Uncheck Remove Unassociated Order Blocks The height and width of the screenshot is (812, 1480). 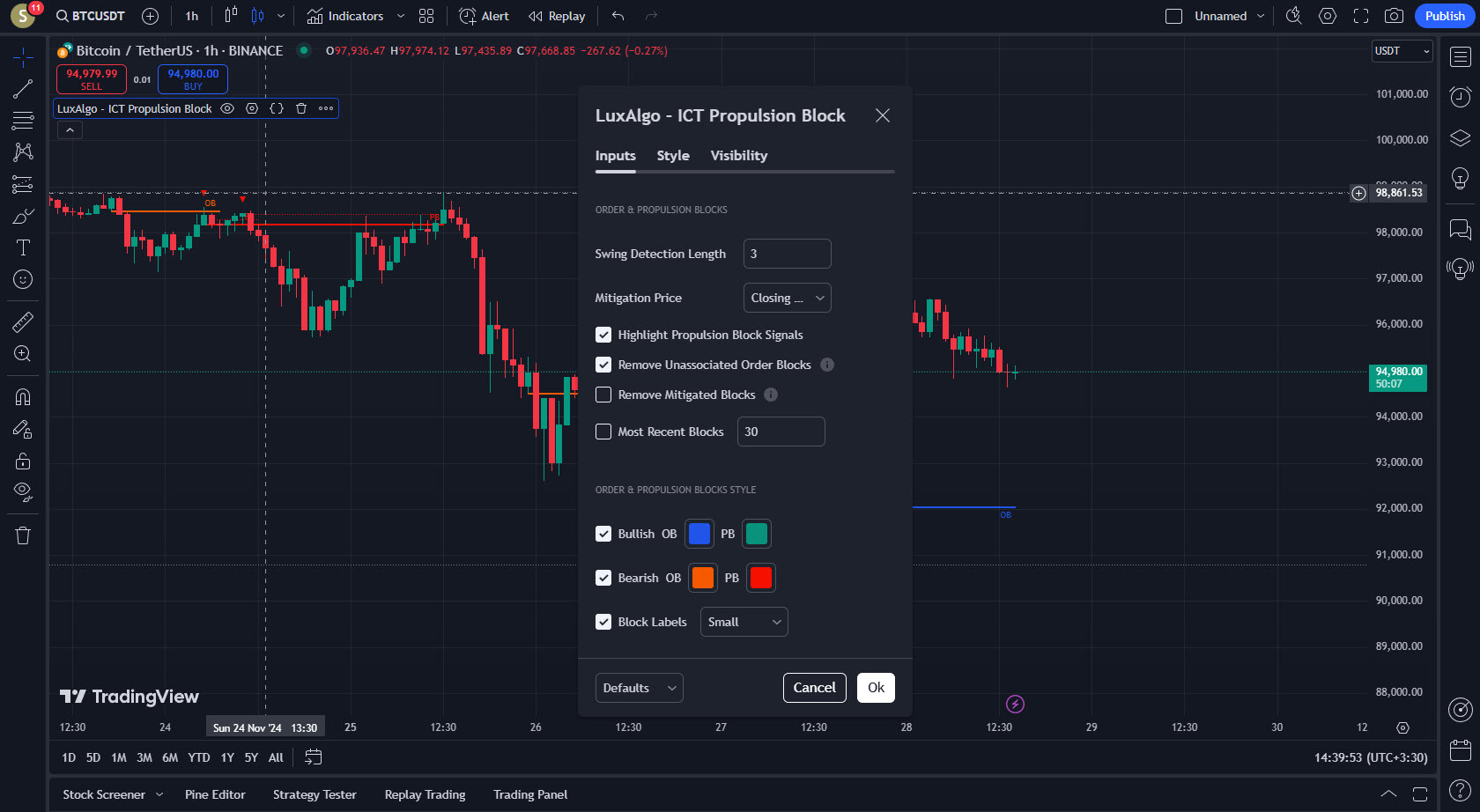pos(603,365)
